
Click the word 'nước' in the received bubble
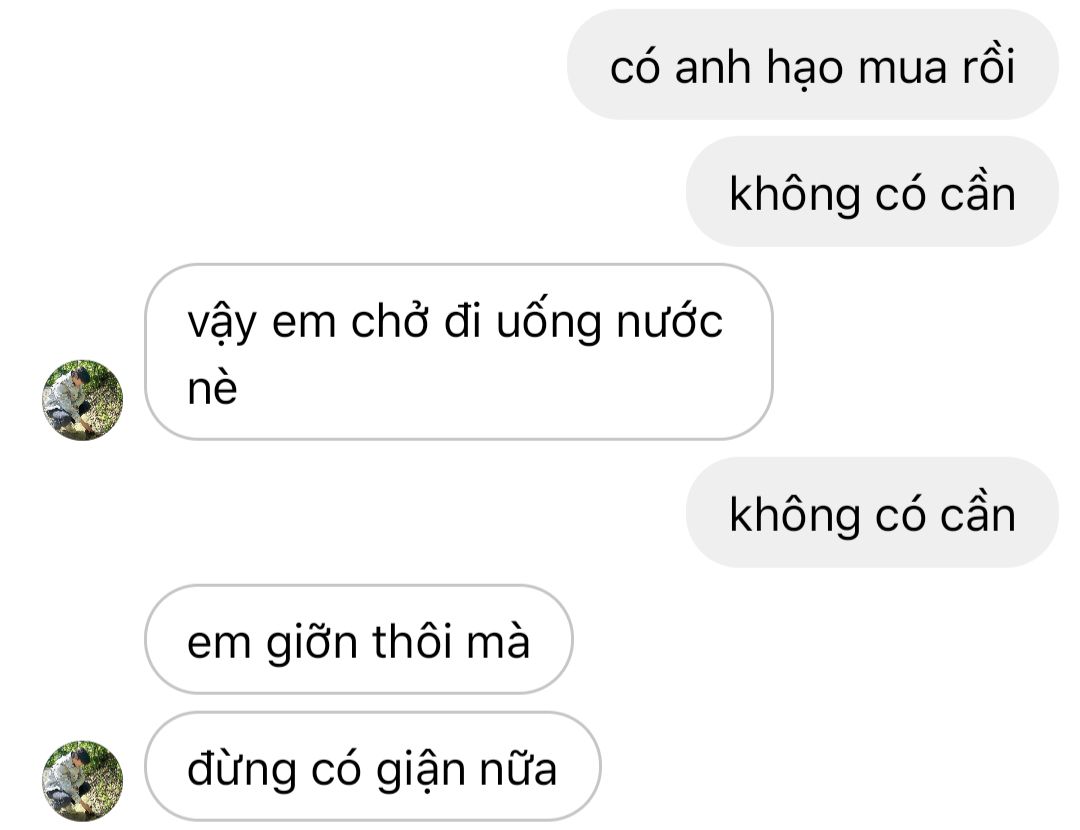pyautogui.click(x=669, y=322)
